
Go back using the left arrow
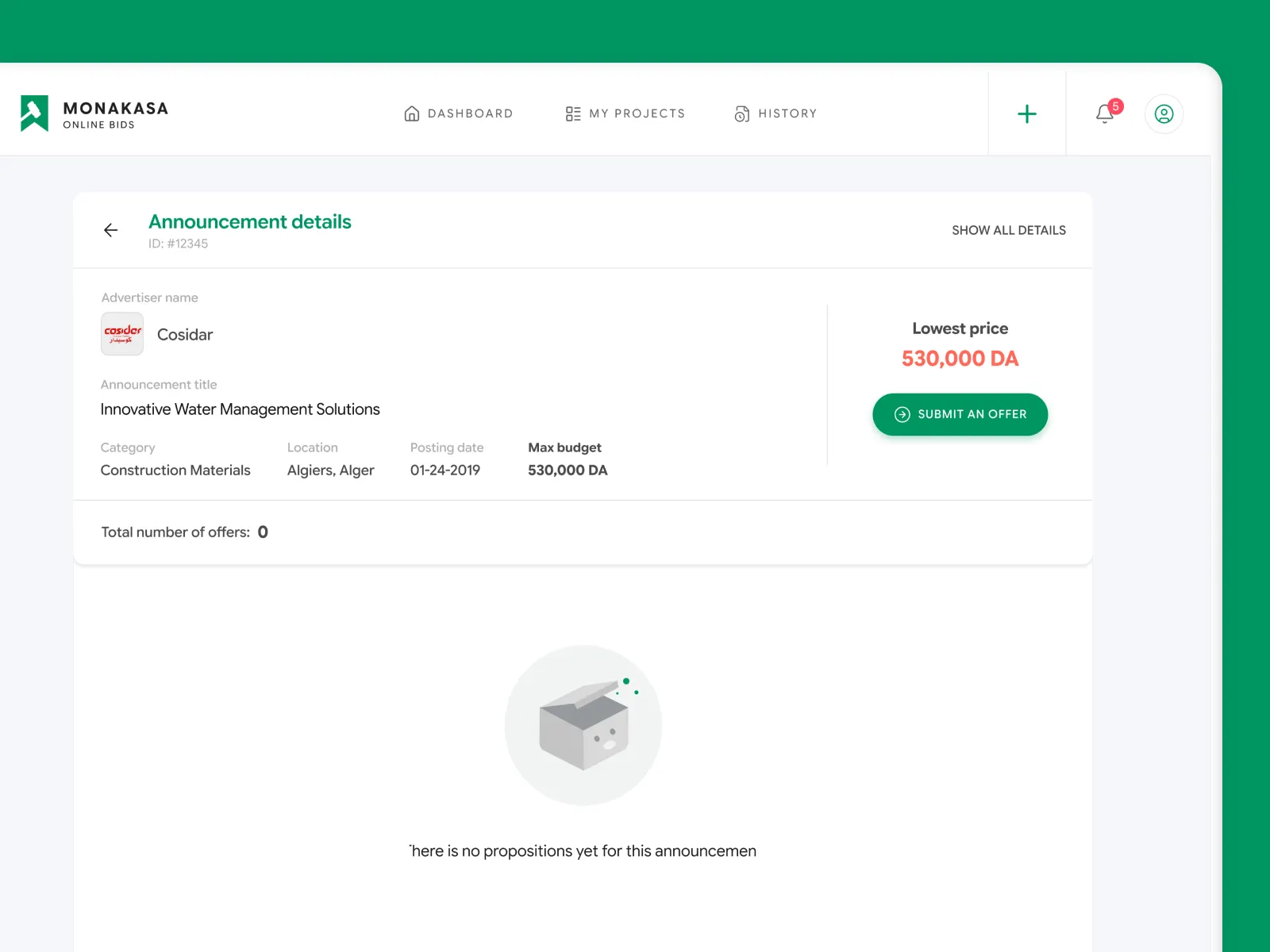pyautogui.click(x=111, y=230)
